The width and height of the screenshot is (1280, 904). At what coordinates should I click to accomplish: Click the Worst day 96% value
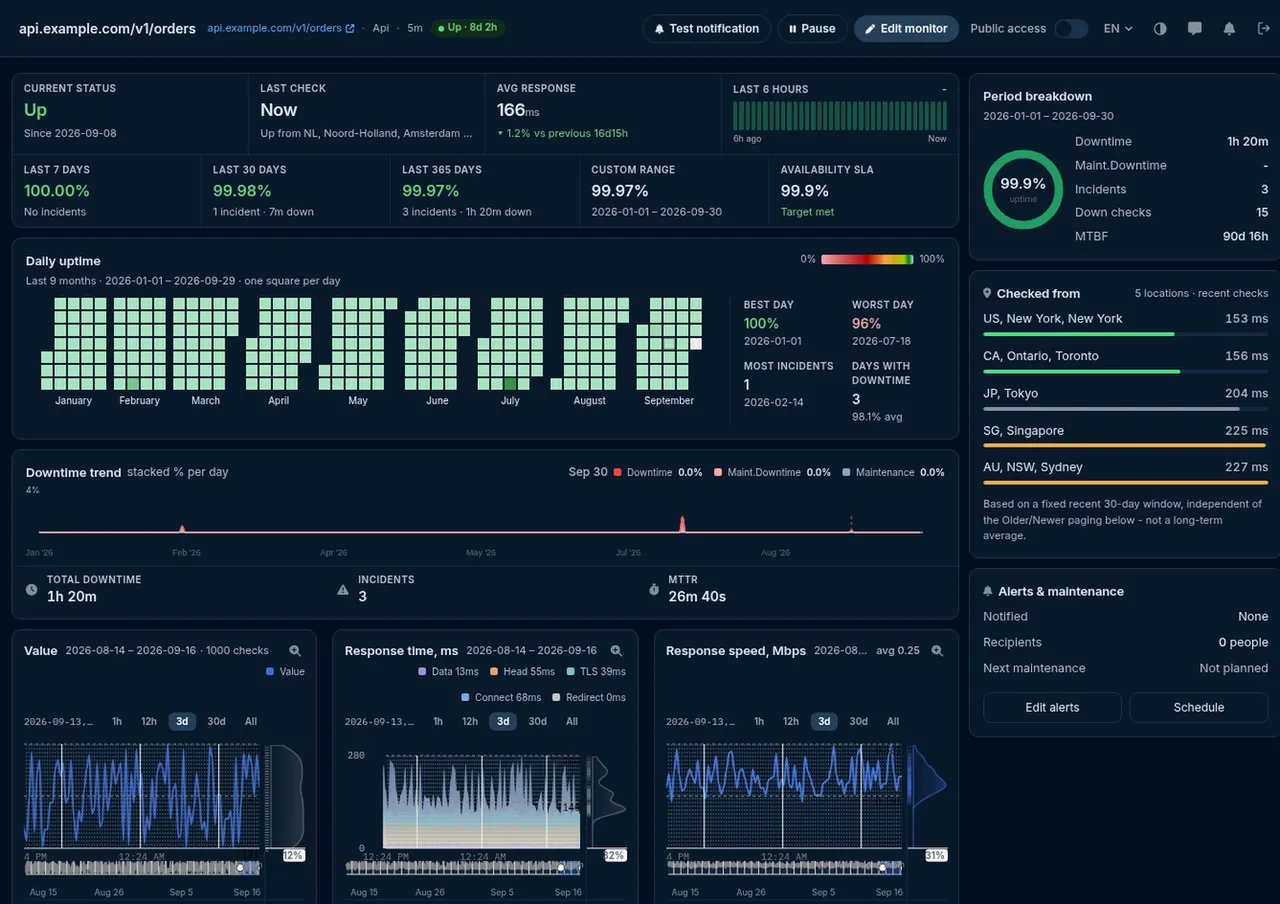click(866, 323)
